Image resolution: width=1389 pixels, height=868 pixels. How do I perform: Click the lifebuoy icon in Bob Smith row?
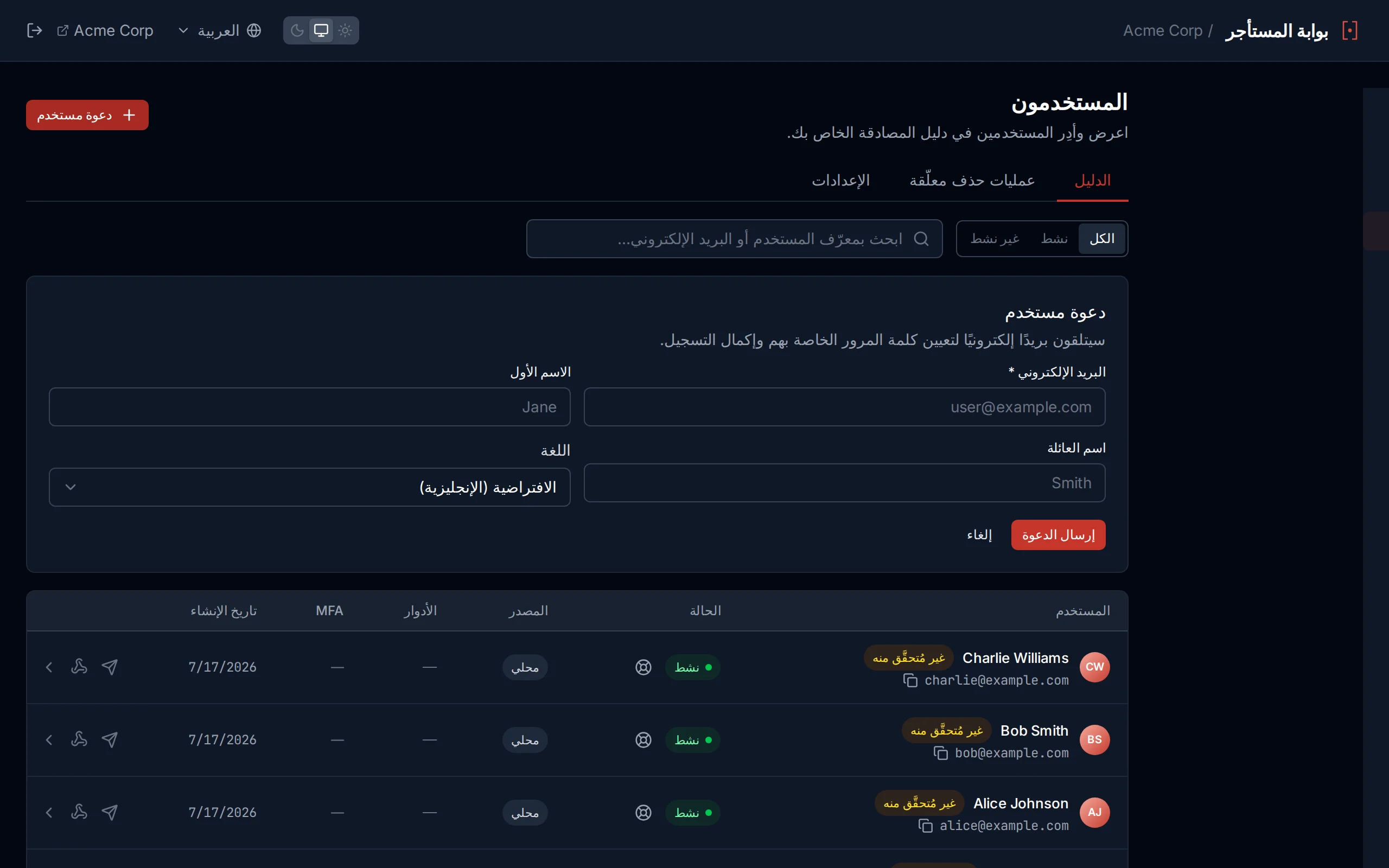pos(643,740)
